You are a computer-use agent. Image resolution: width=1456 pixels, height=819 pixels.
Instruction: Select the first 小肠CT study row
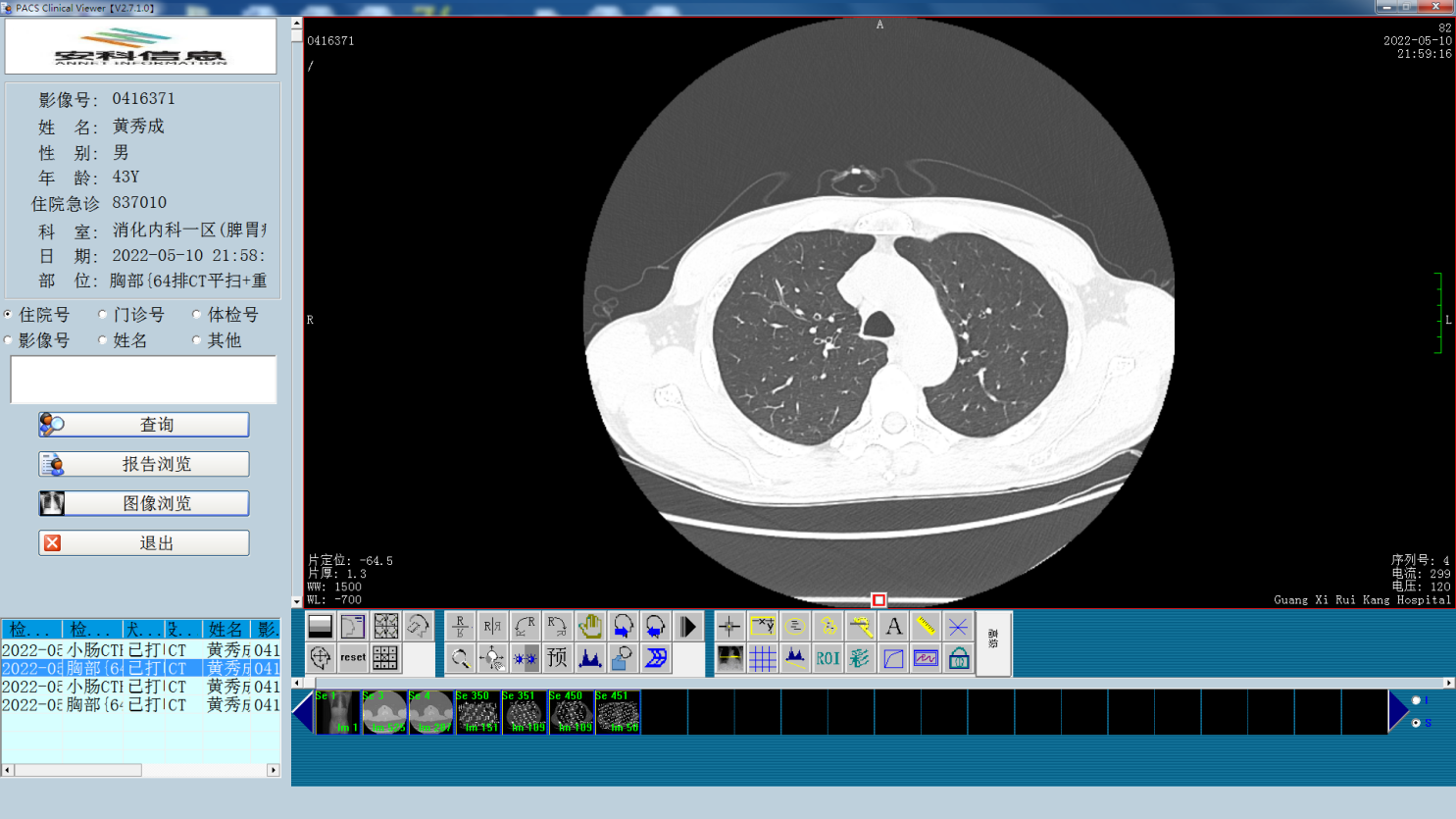(x=140, y=650)
